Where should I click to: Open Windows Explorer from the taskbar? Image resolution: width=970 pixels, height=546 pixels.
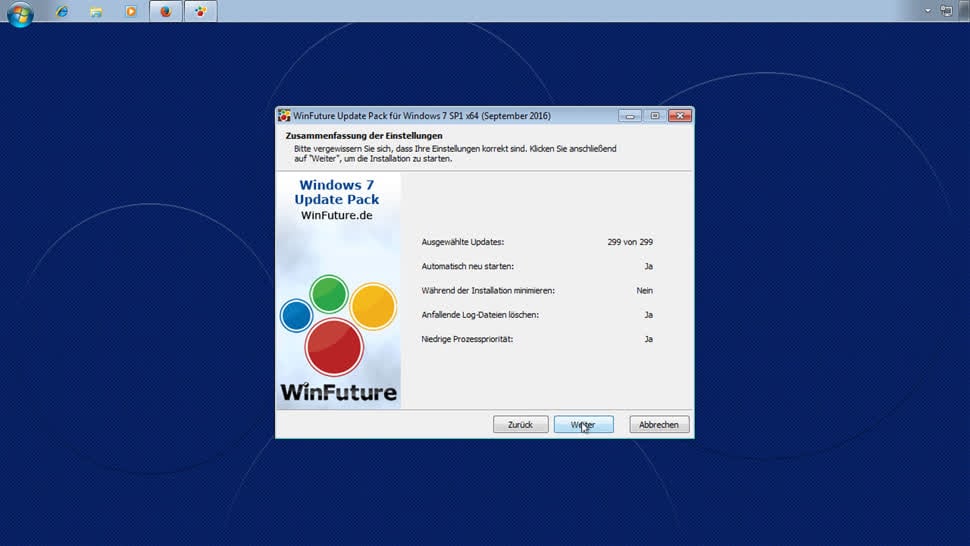96,11
